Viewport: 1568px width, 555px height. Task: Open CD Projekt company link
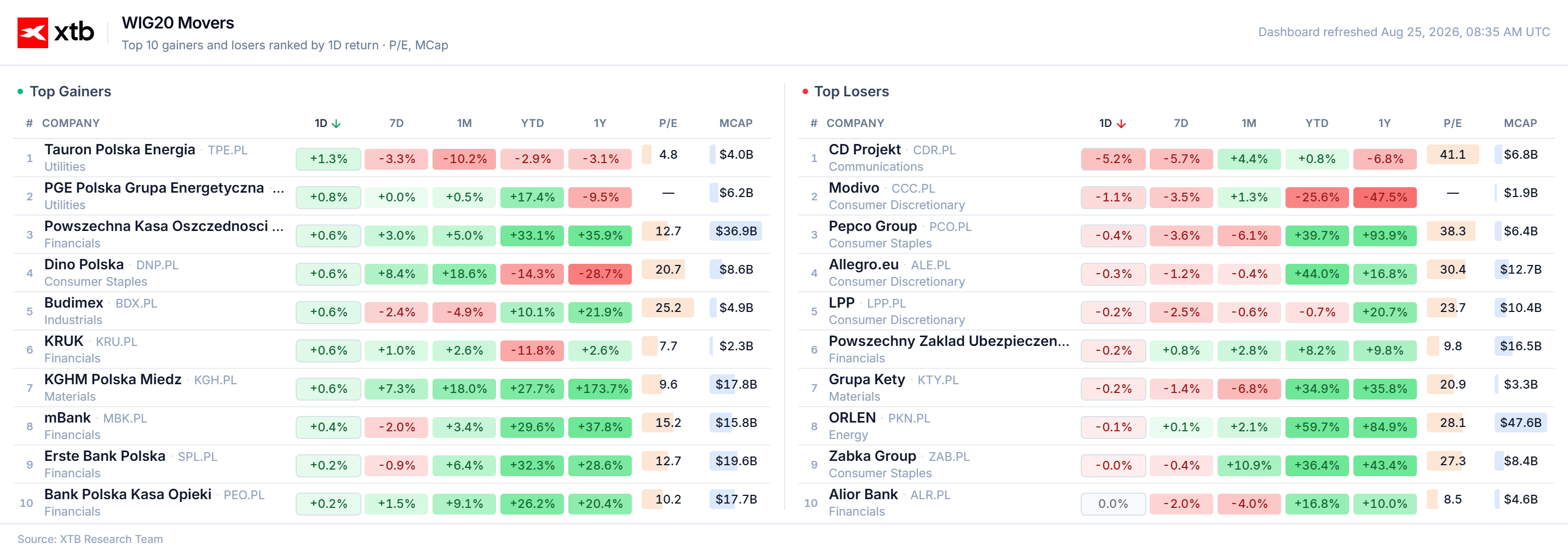coord(864,150)
